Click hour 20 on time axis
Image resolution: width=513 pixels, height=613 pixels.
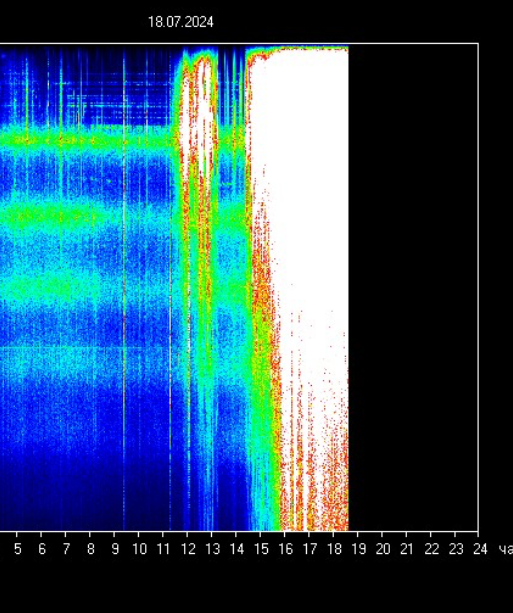(x=383, y=549)
